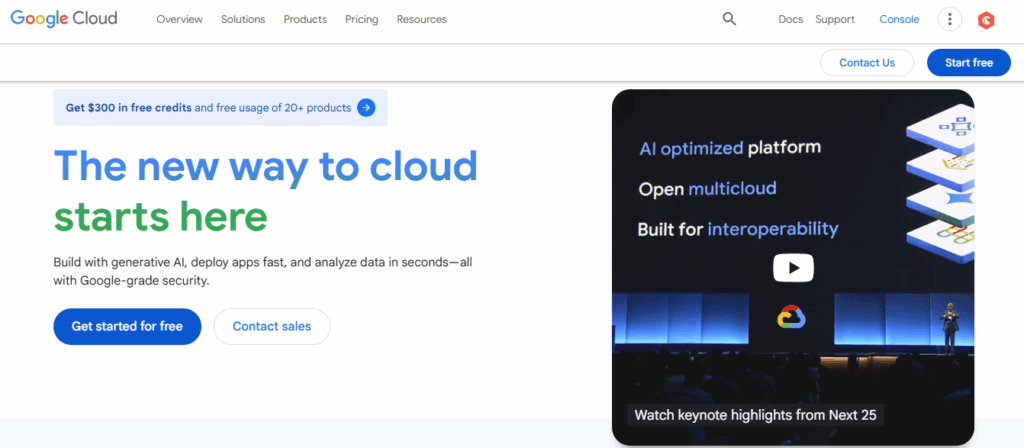The width and height of the screenshot is (1024, 448).
Task: Click the arrow icon in free credits banner
Action: click(x=366, y=108)
